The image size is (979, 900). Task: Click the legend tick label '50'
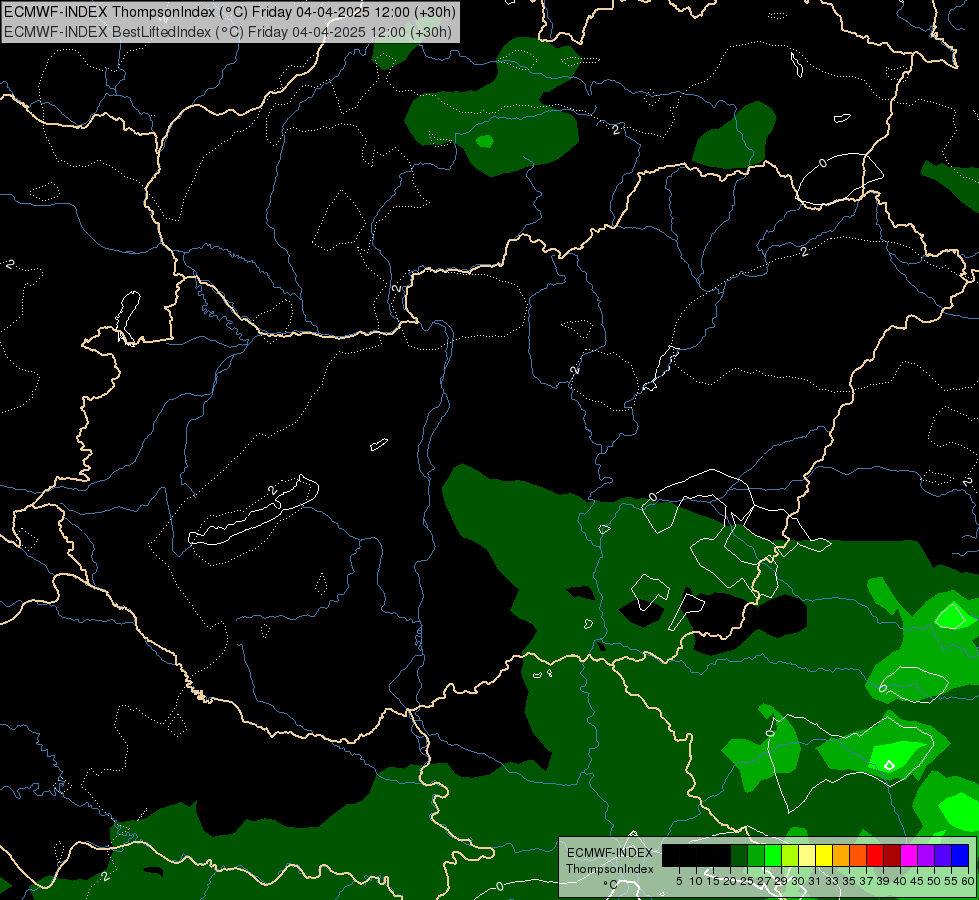934,881
